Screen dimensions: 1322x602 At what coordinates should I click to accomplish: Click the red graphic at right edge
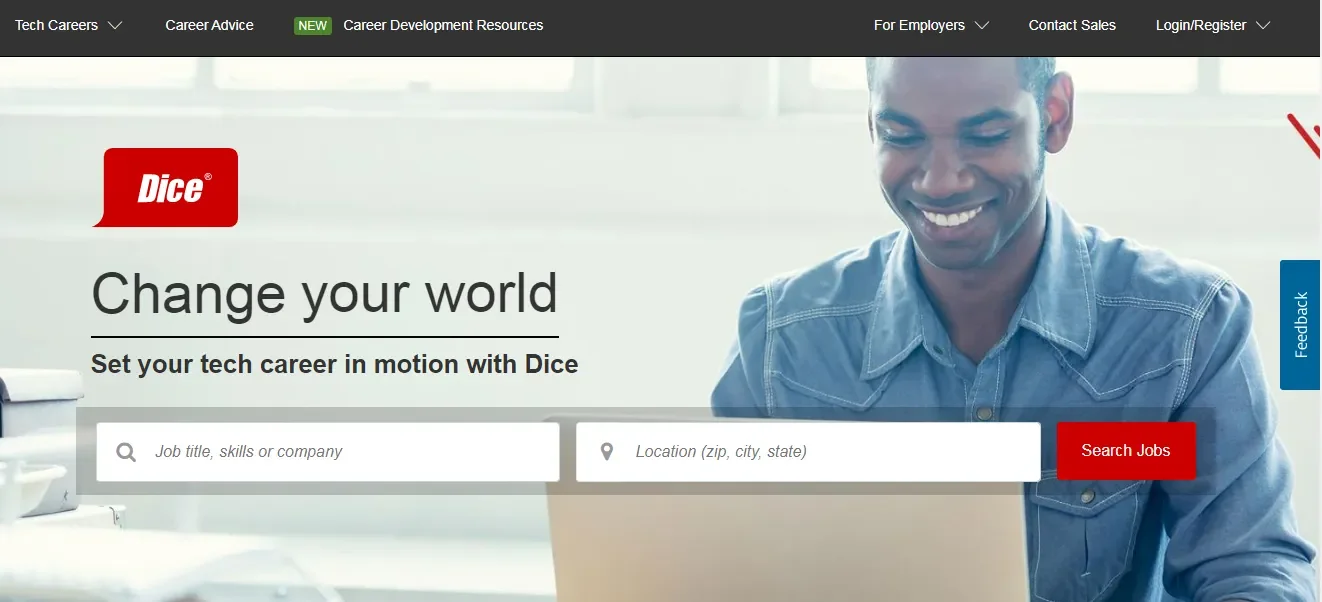(x=1305, y=136)
